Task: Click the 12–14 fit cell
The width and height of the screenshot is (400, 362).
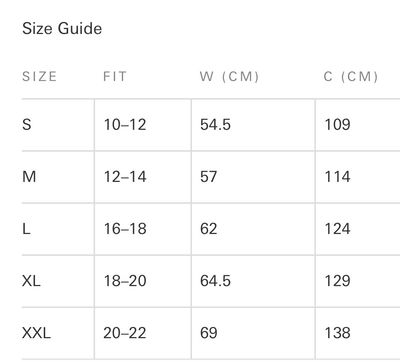Action: tap(125, 177)
